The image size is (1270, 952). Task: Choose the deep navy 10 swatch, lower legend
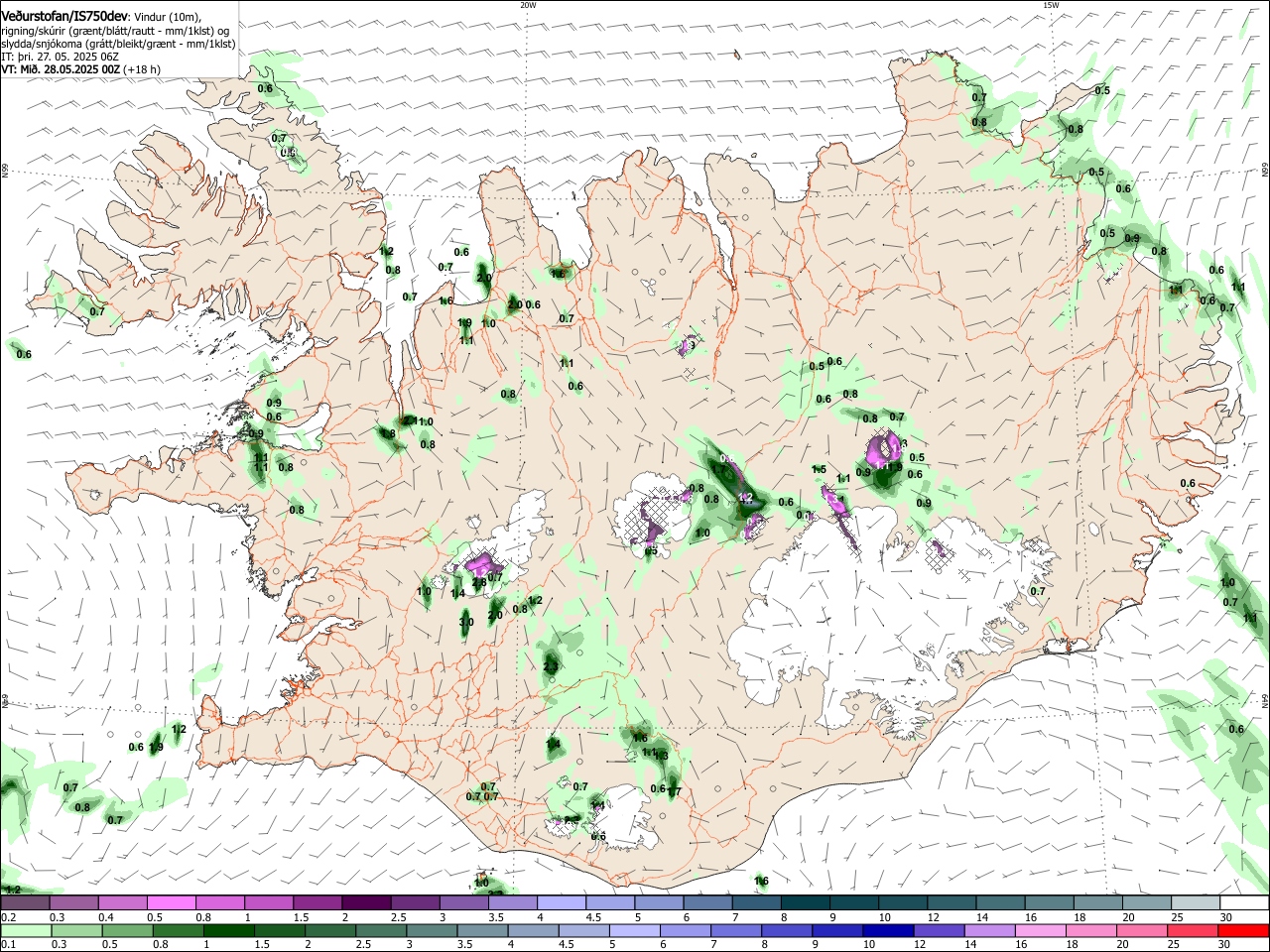coord(887,930)
